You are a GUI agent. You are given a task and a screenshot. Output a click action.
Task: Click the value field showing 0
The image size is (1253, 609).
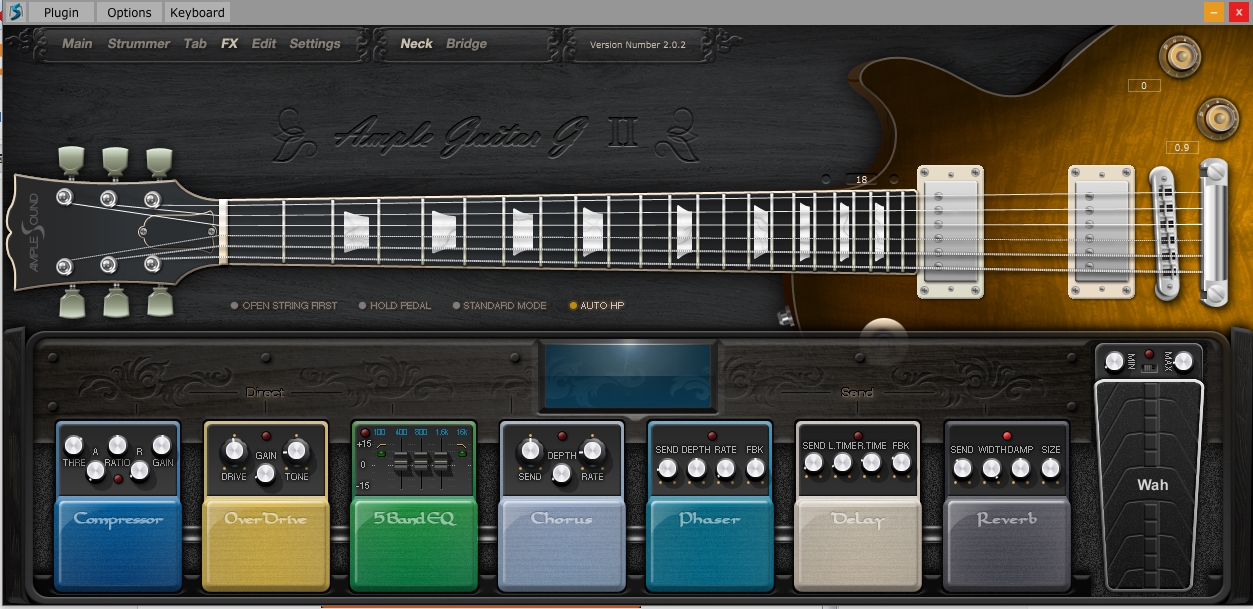[x=1144, y=86]
